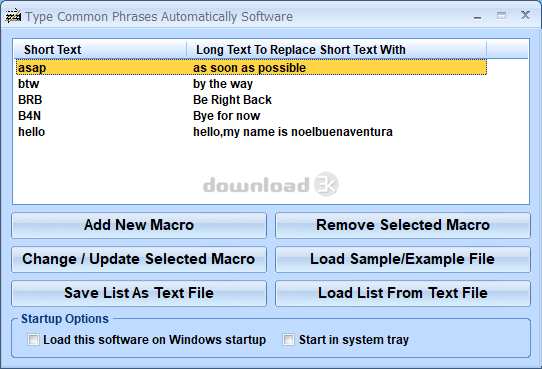Maximize the application window
The height and width of the screenshot is (369, 542).
501,16
